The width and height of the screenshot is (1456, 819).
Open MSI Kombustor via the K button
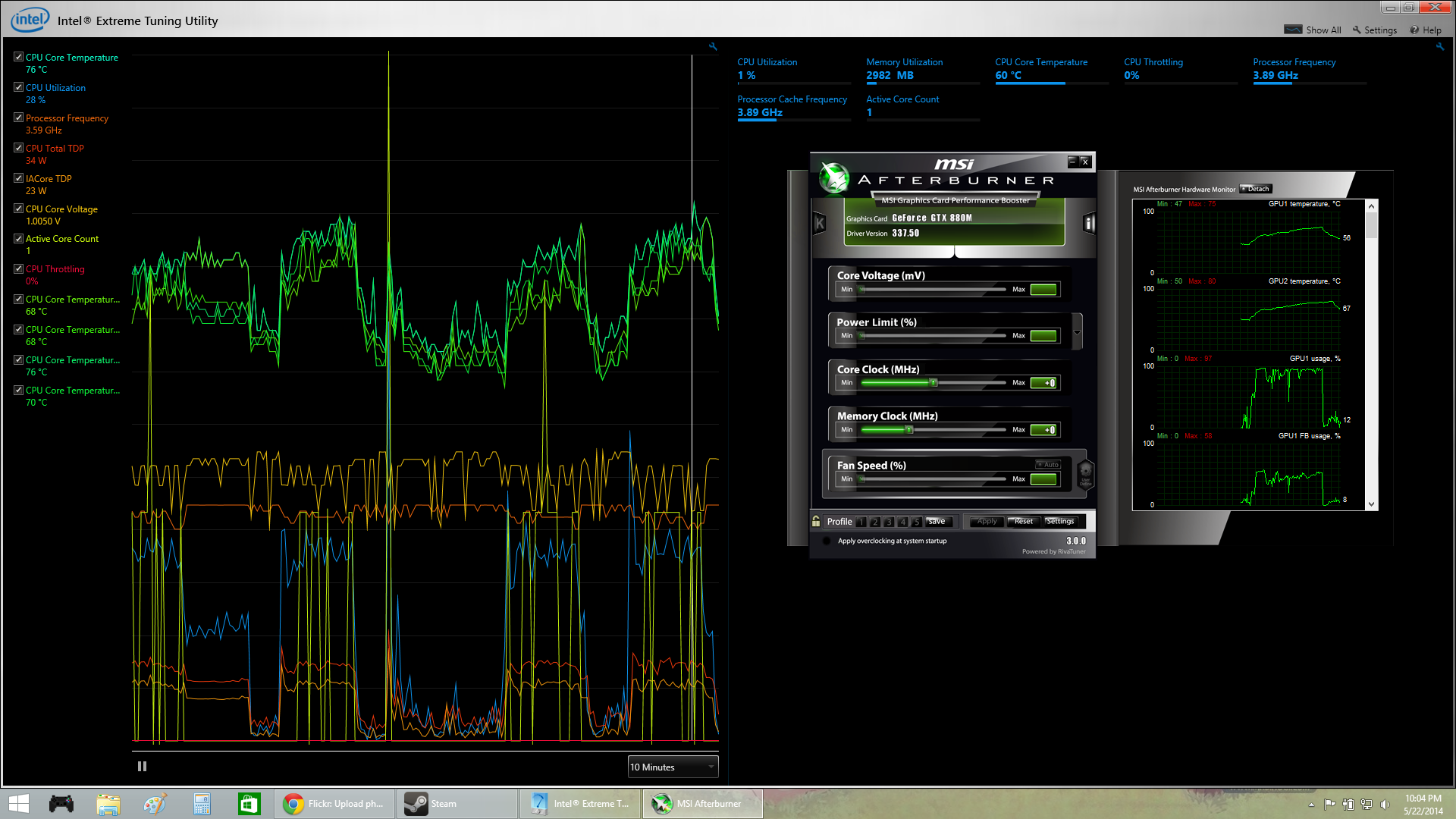819,224
